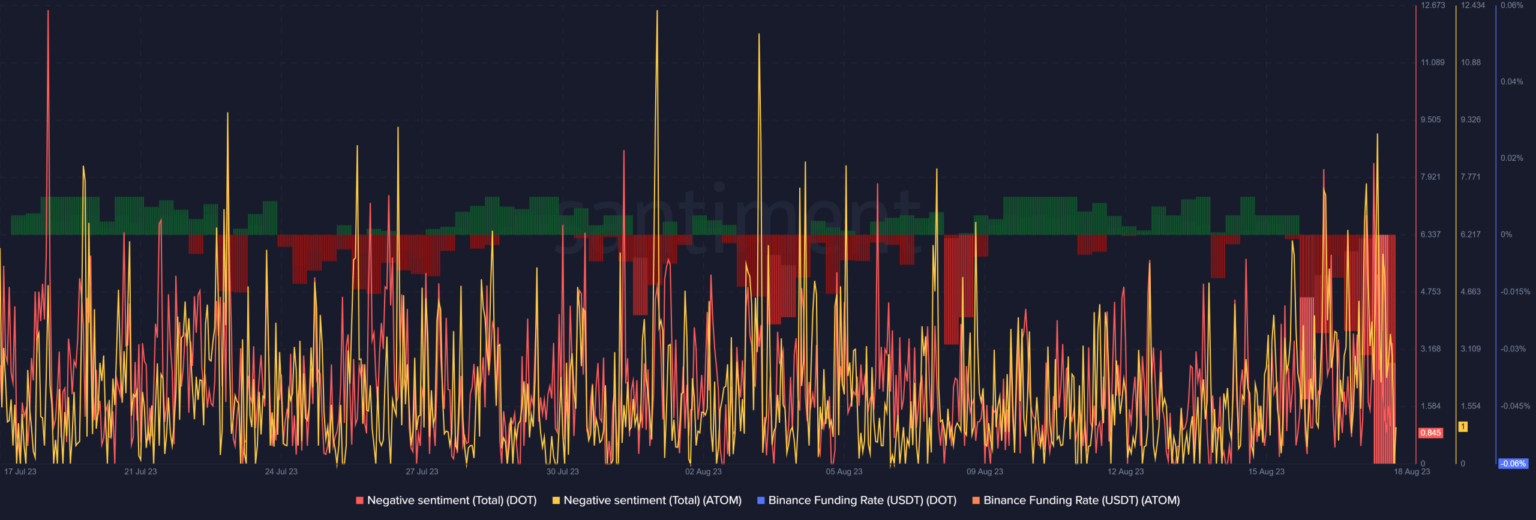The width and height of the screenshot is (1536, 520).
Task: Click the yellow current value badge showing 1
Action: click(x=1464, y=427)
